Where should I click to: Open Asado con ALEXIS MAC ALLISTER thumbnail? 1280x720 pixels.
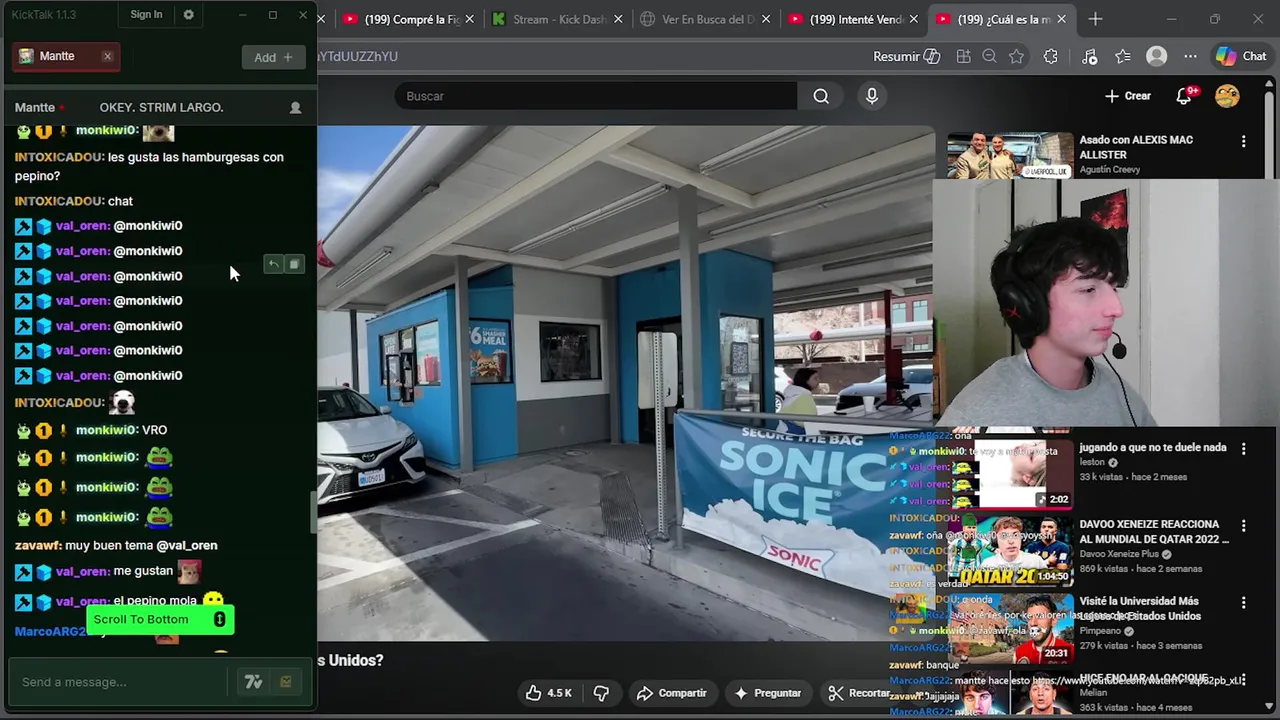point(1010,155)
